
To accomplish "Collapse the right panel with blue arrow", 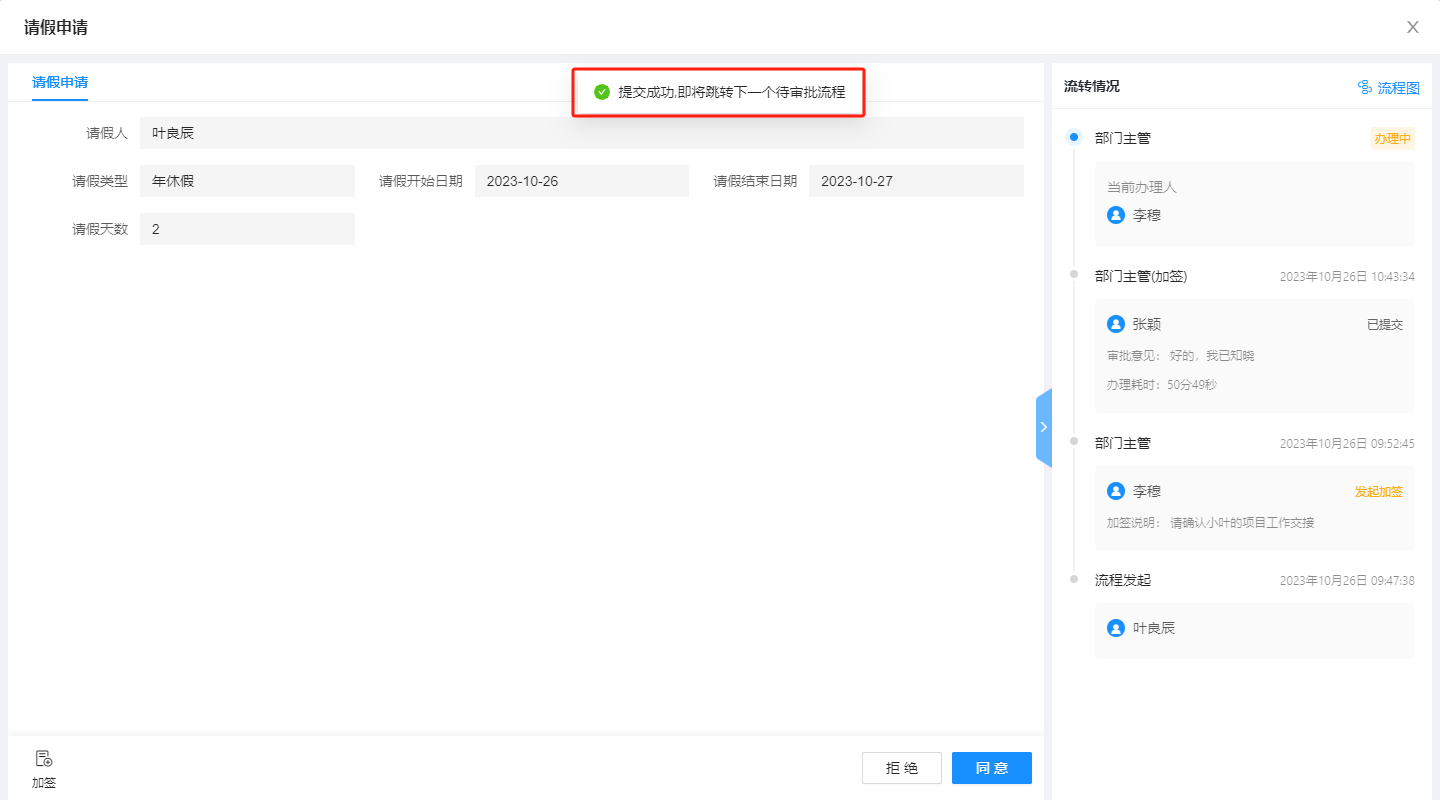I will pos(1043,427).
